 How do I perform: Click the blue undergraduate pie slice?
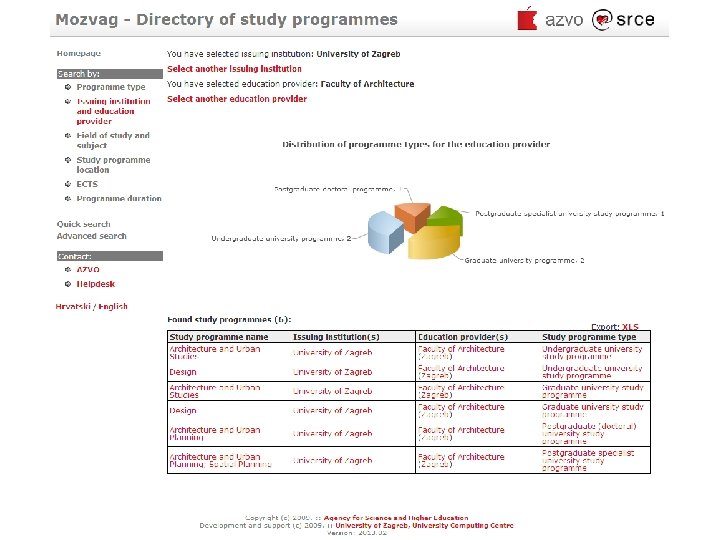click(x=385, y=232)
